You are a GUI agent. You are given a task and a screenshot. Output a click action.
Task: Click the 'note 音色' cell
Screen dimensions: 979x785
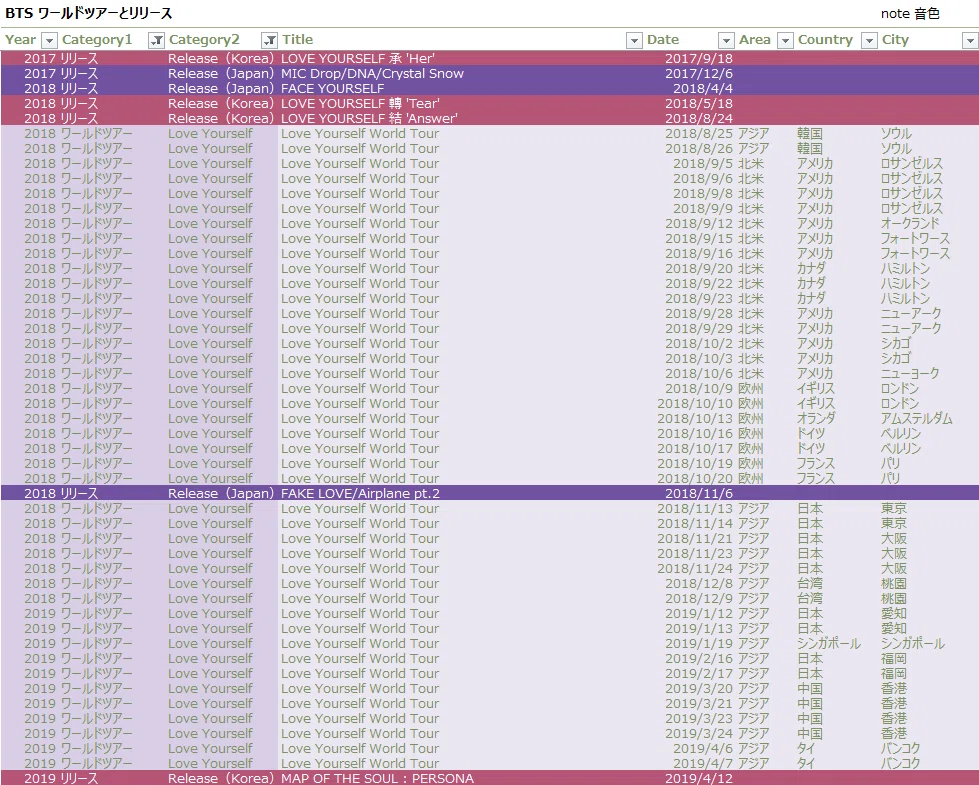910,14
